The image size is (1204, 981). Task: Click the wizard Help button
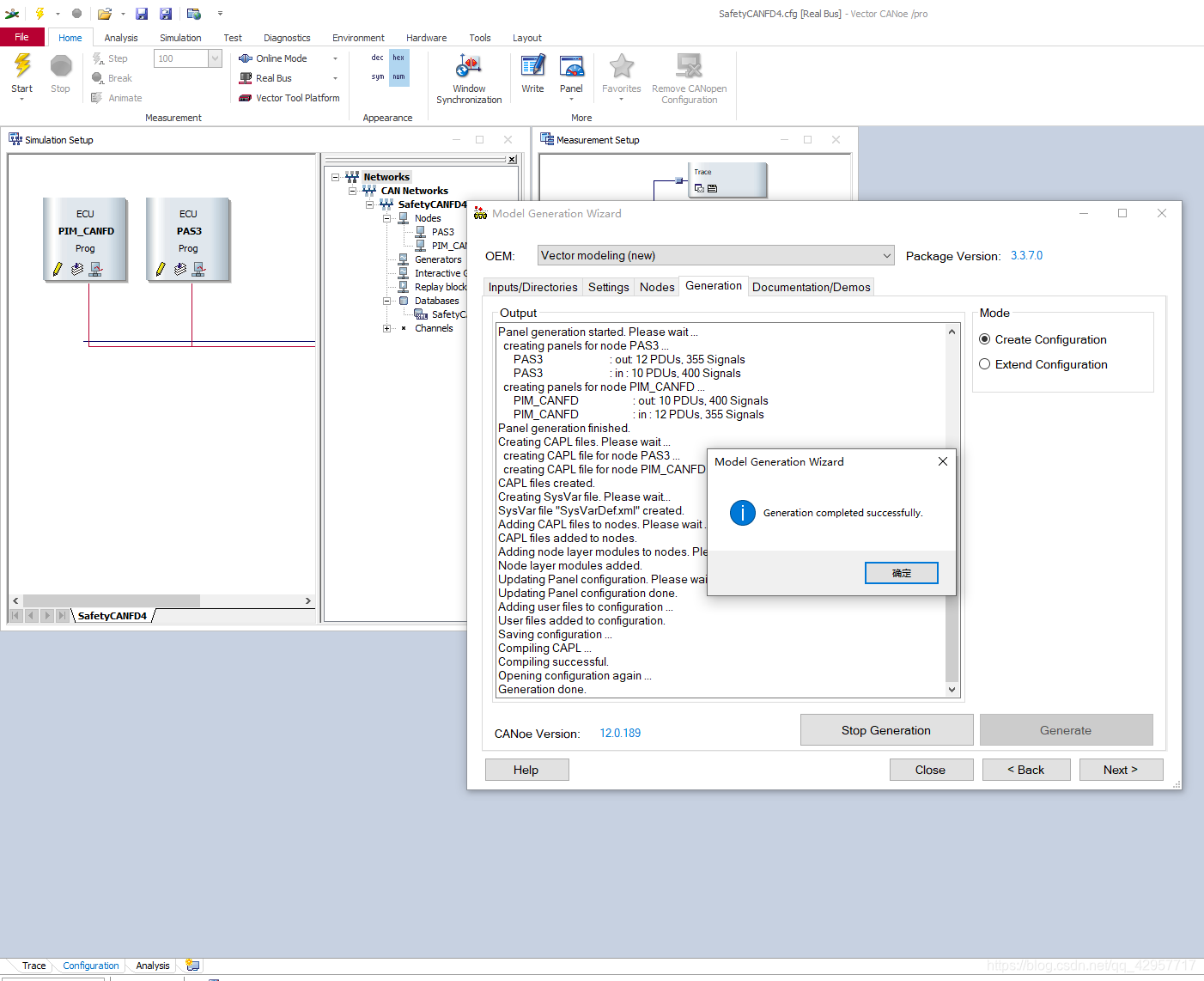point(526,770)
